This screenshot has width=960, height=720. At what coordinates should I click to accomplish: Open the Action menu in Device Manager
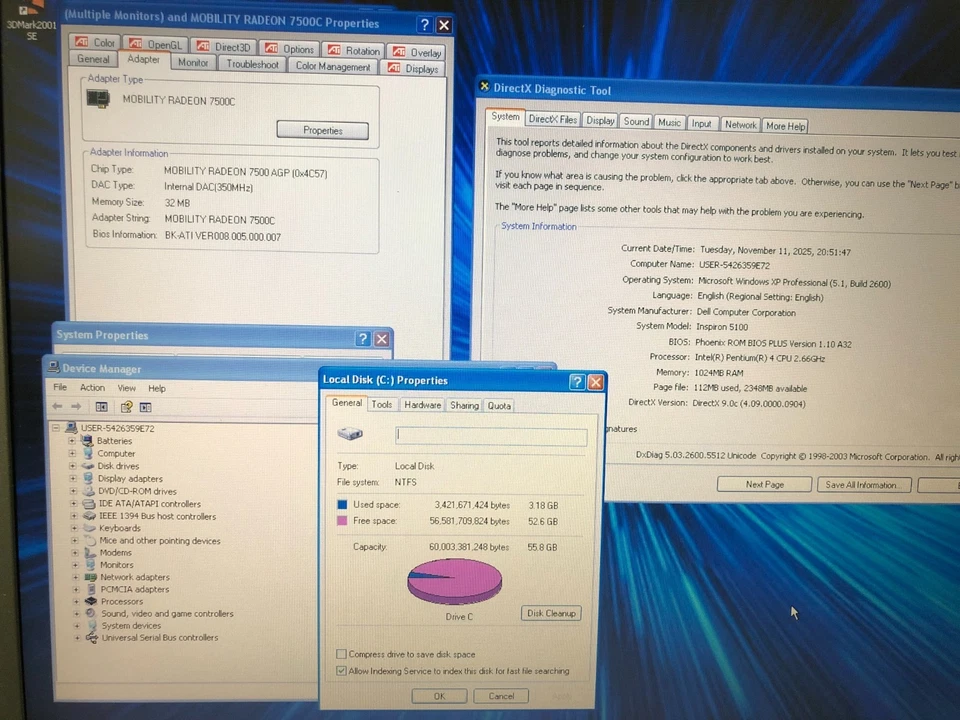tap(92, 387)
